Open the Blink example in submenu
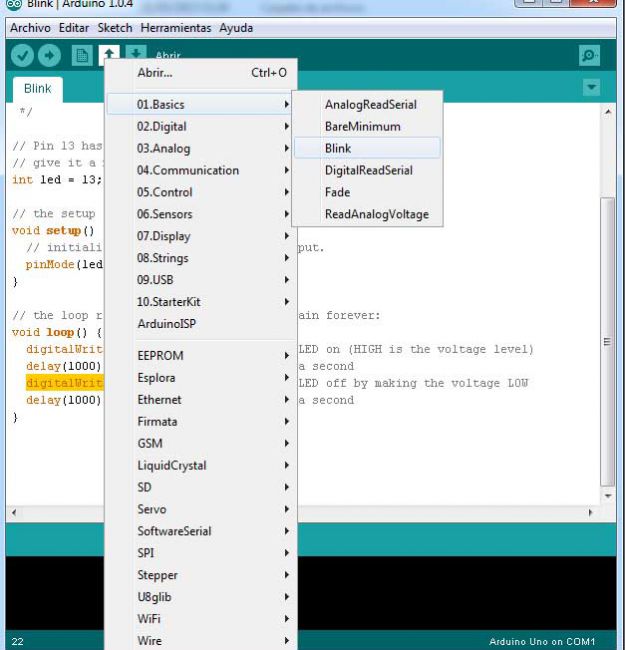Image resolution: width=625 pixels, height=650 pixels. [367, 148]
